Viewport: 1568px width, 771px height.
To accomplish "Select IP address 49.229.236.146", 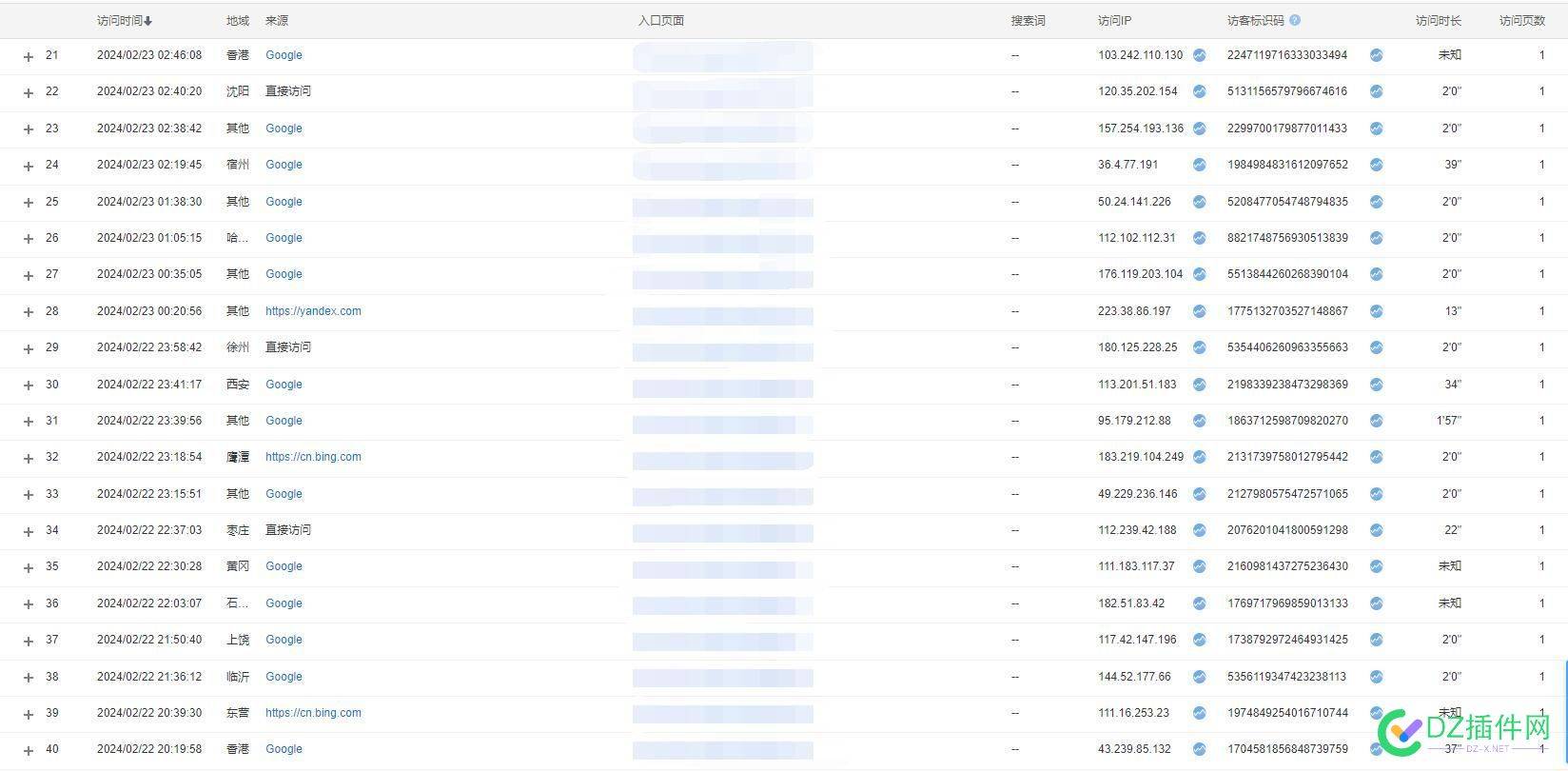I will pyautogui.click(x=1137, y=494).
